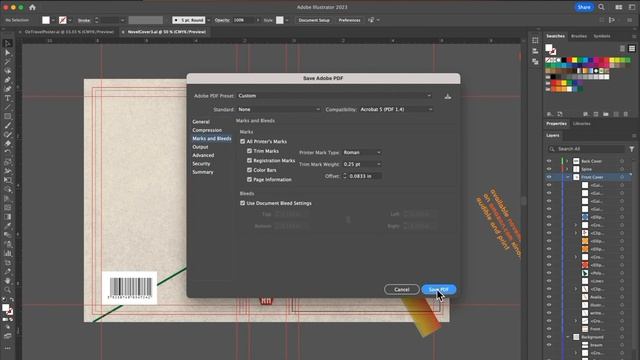Select the Hand tool
This screenshot has width=640, height=360.
pos(7,281)
